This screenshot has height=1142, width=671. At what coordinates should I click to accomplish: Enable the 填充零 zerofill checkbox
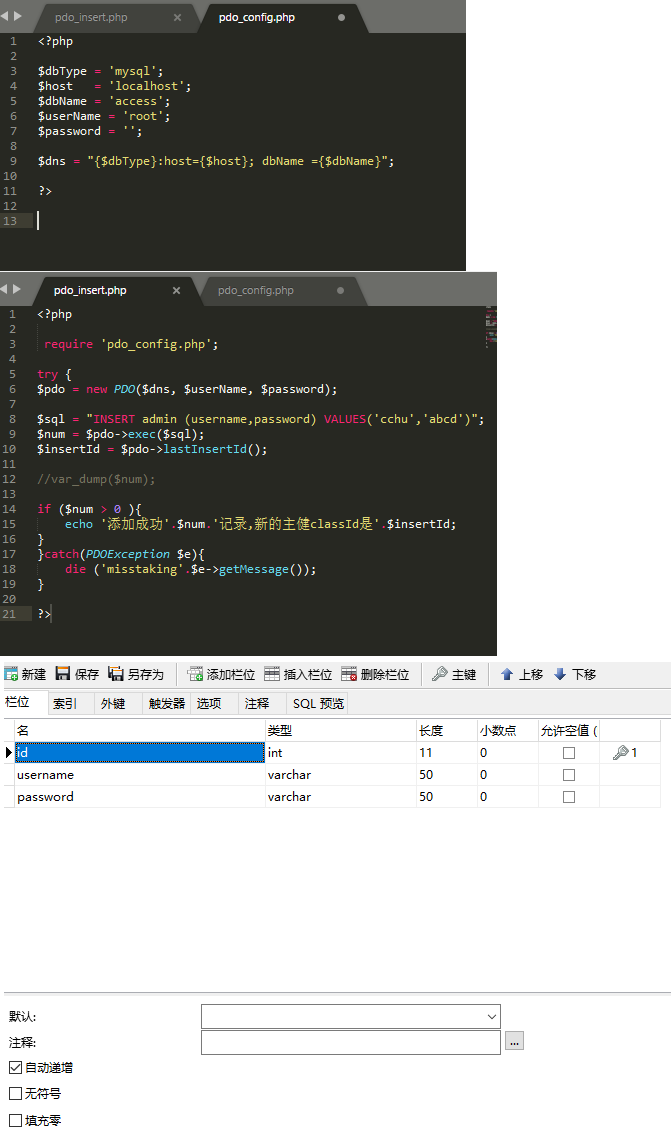click(x=15, y=1121)
